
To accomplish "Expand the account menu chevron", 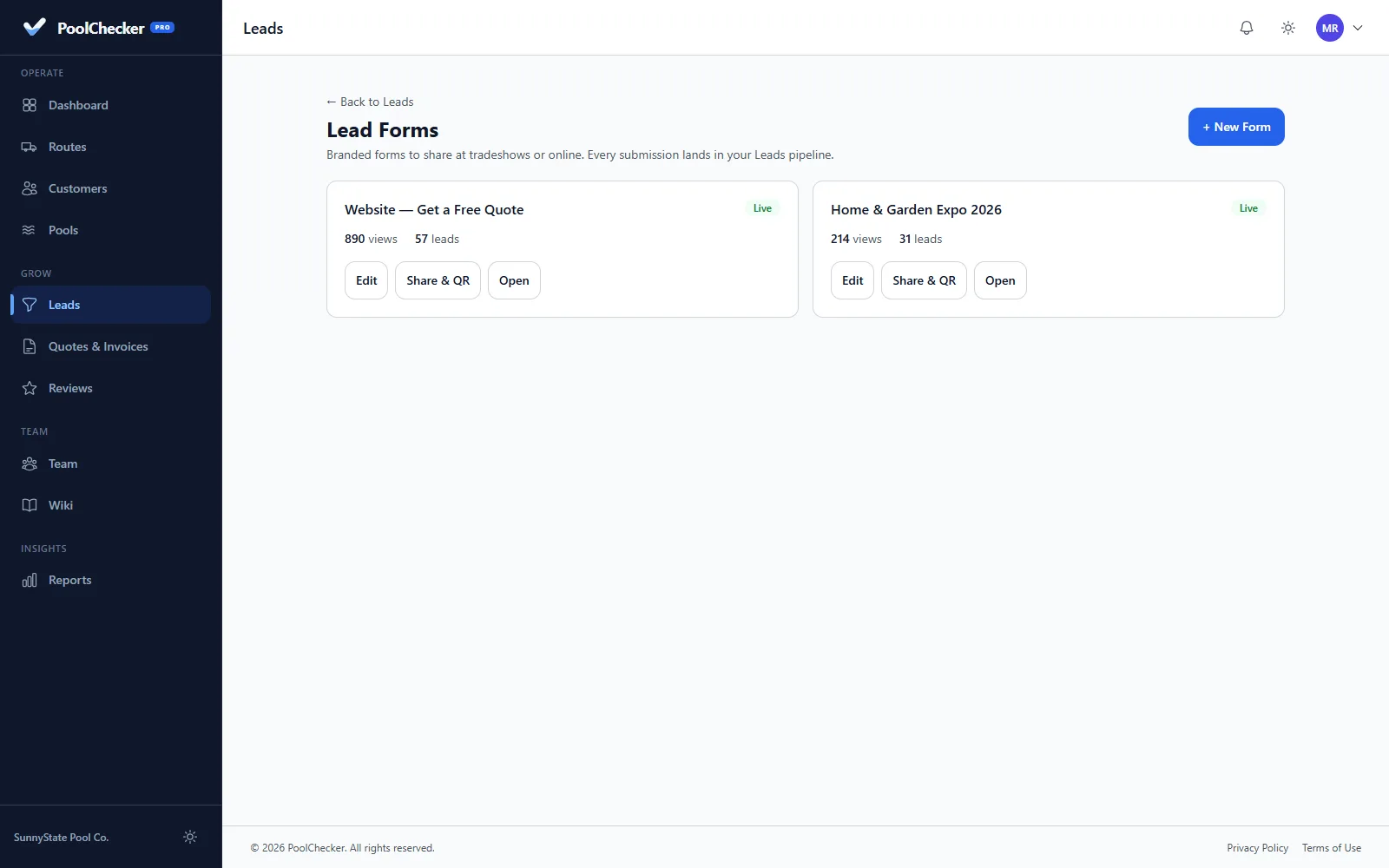I will click(x=1358, y=28).
